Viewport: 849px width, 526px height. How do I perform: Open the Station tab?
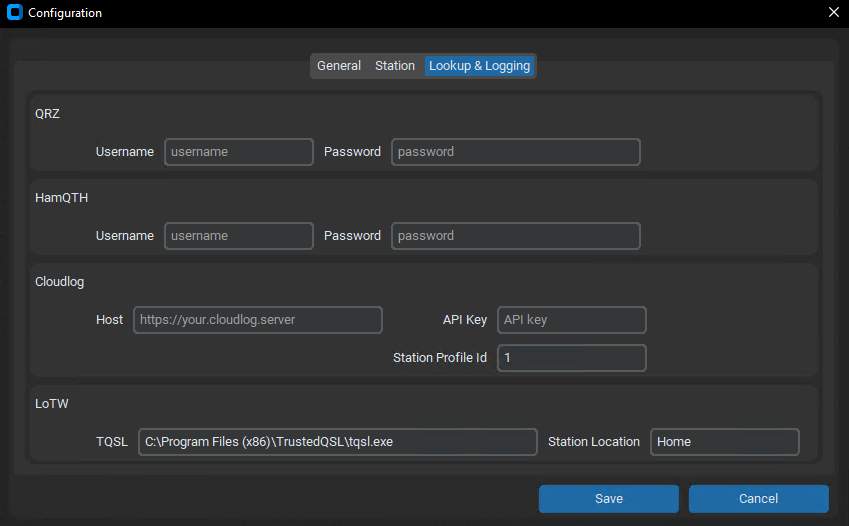[395, 66]
